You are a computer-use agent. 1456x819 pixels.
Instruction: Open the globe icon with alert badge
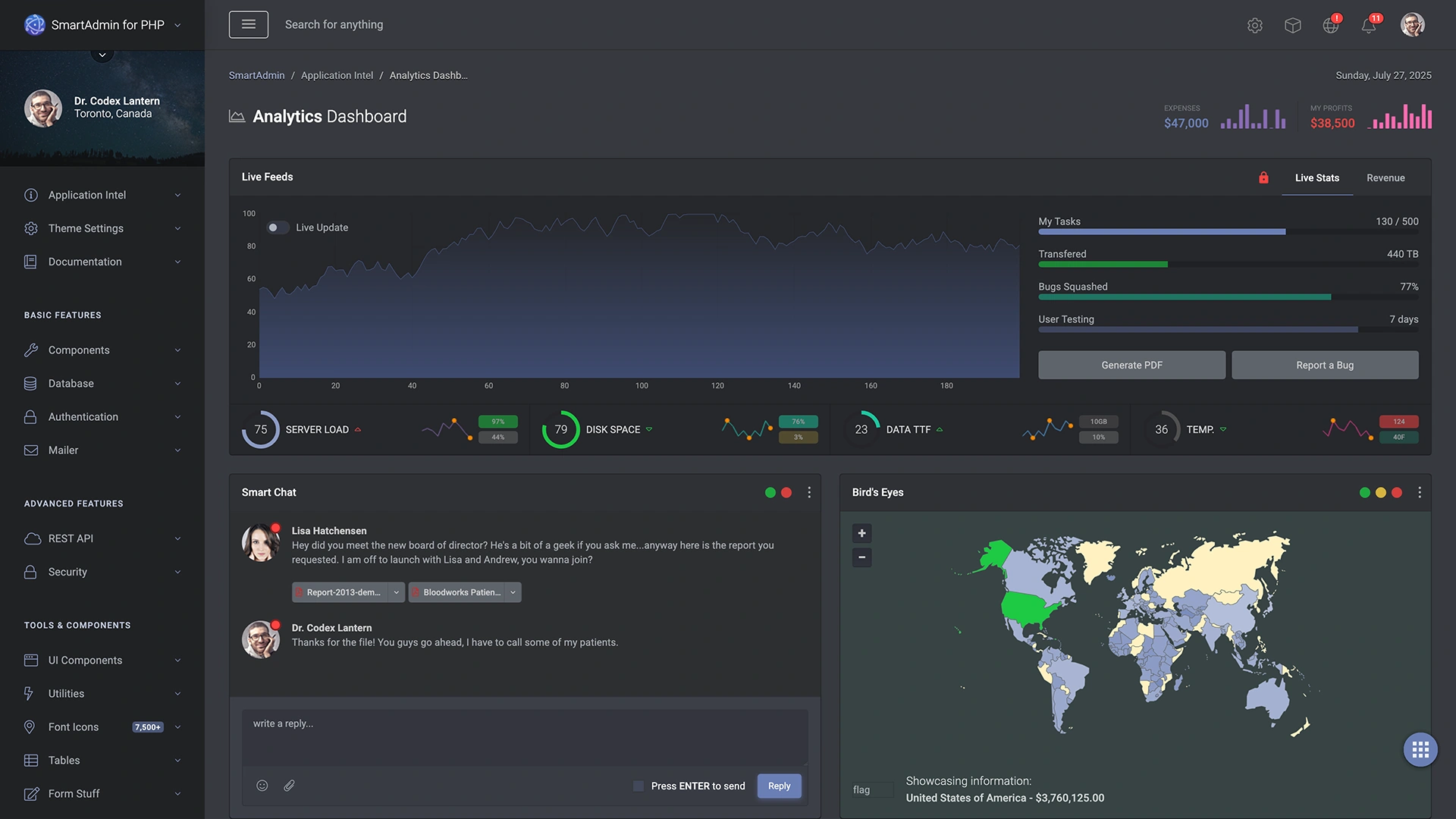[x=1331, y=25]
